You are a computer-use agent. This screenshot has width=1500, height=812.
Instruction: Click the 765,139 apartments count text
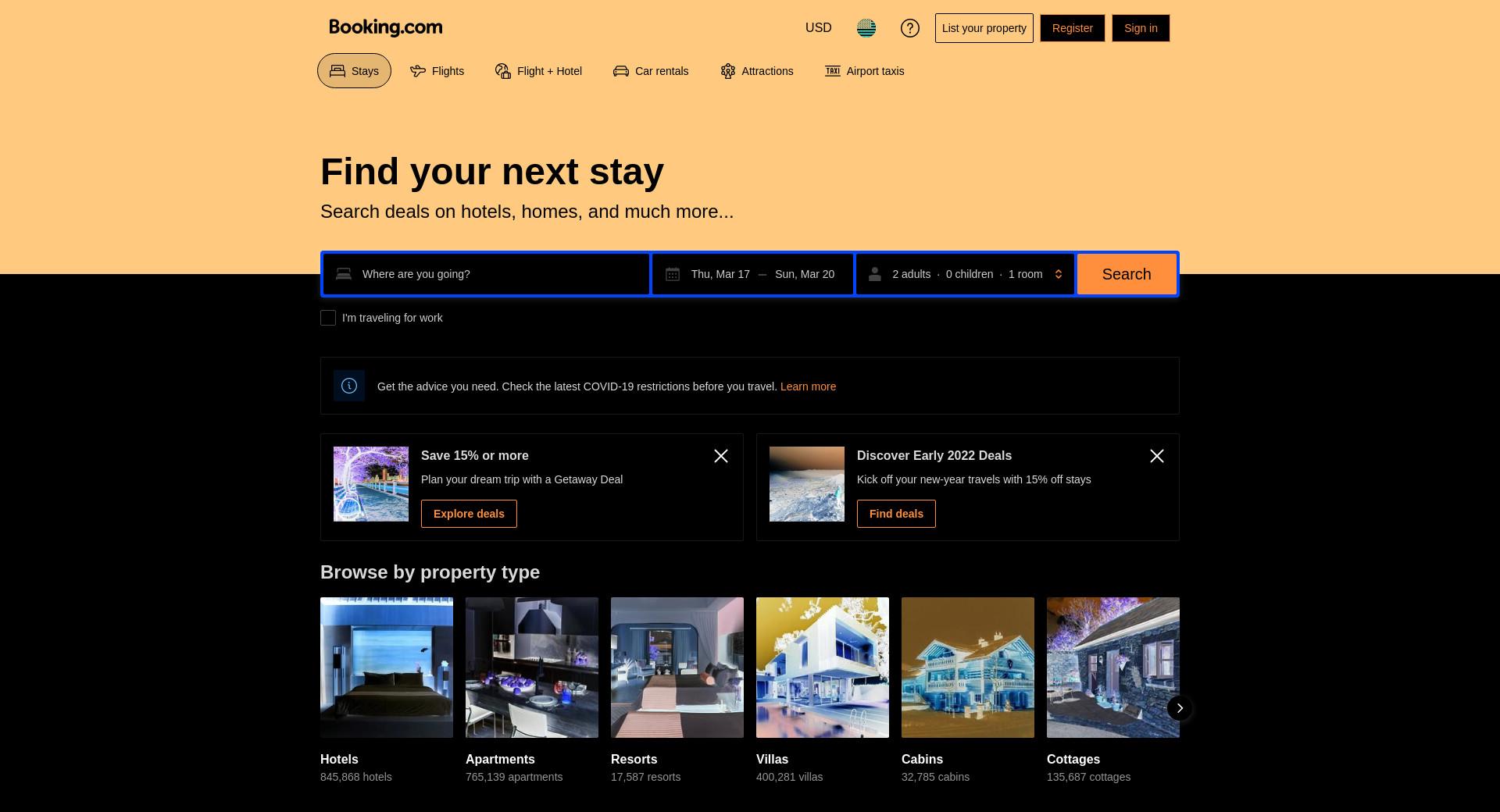[x=514, y=777]
